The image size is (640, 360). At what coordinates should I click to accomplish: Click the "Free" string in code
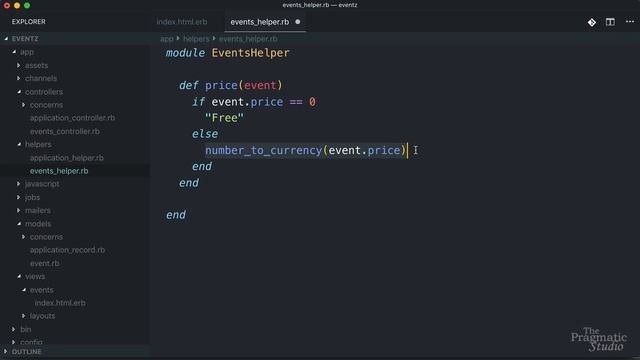(x=224, y=118)
